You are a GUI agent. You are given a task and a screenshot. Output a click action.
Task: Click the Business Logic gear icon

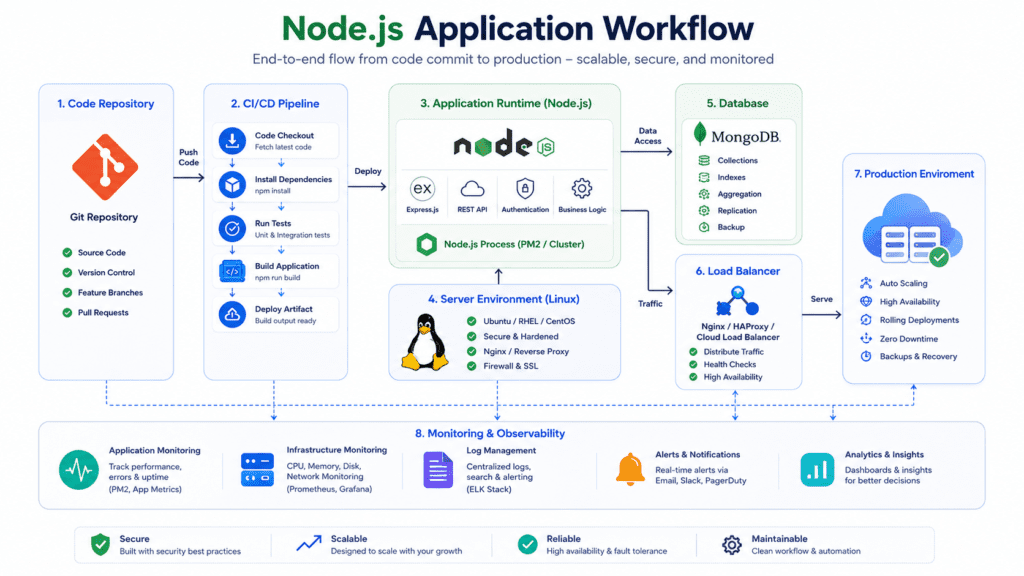coord(582,189)
